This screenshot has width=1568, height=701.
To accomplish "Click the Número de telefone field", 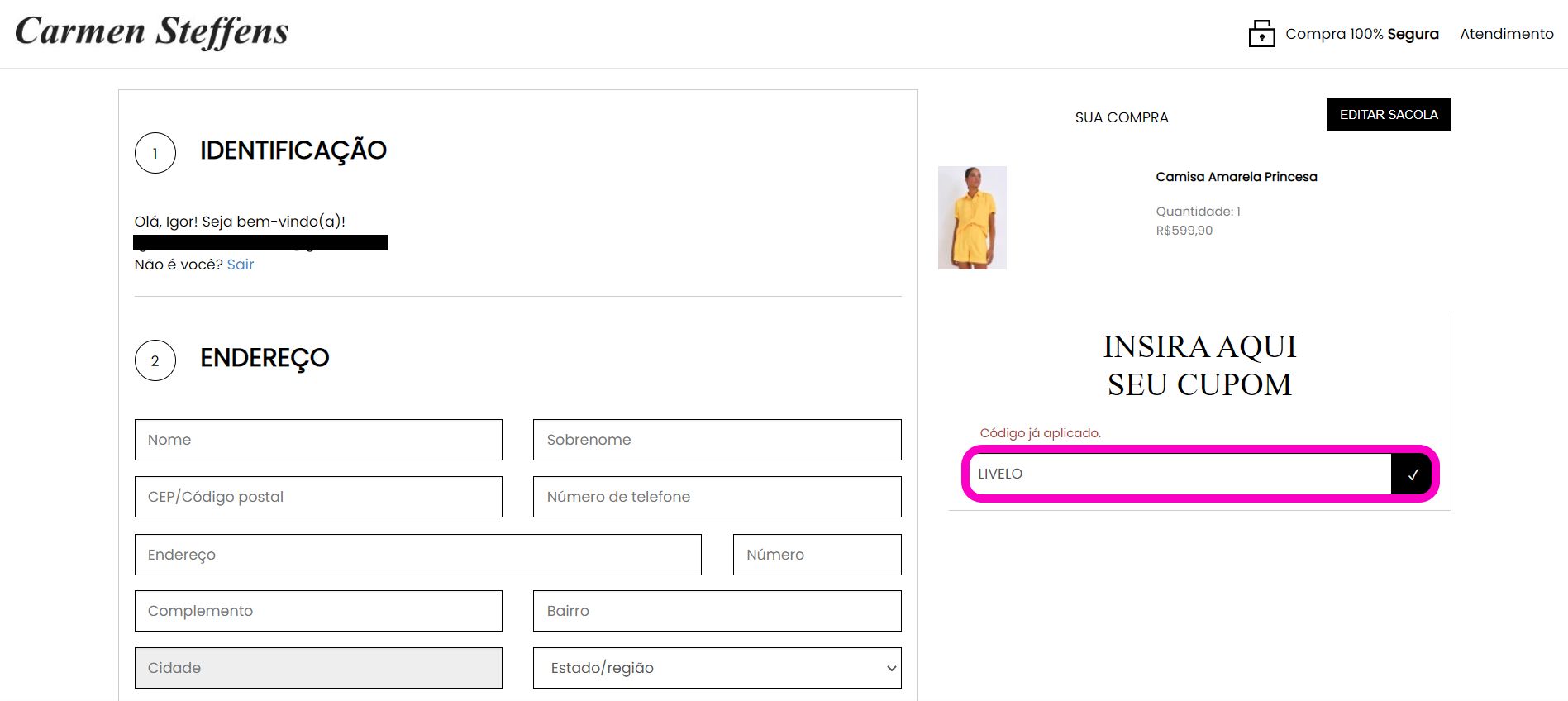I will [x=717, y=497].
